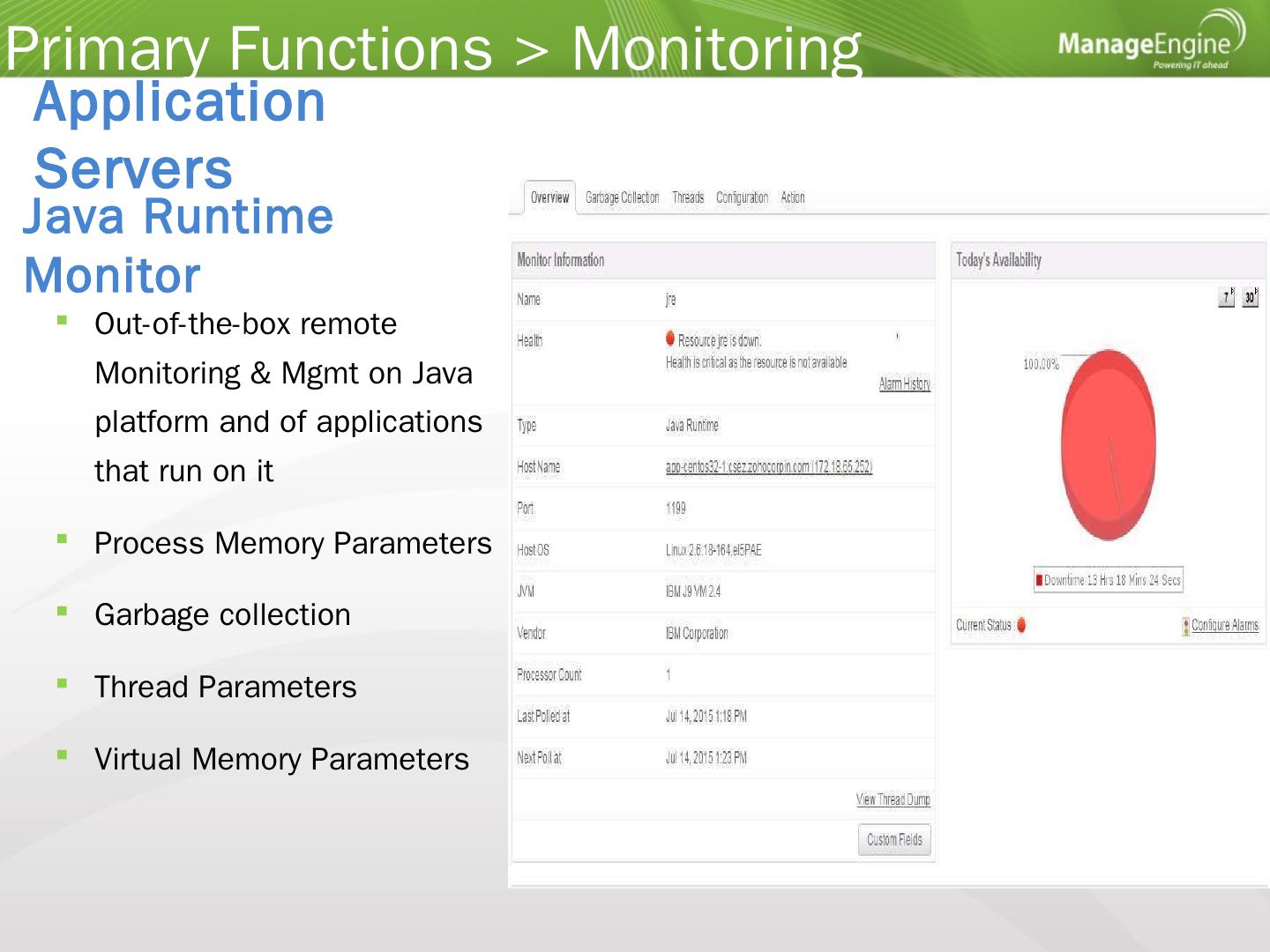Image resolution: width=1270 pixels, height=952 pixels.
Task: Open the Action menu tab
Action: 792,197
